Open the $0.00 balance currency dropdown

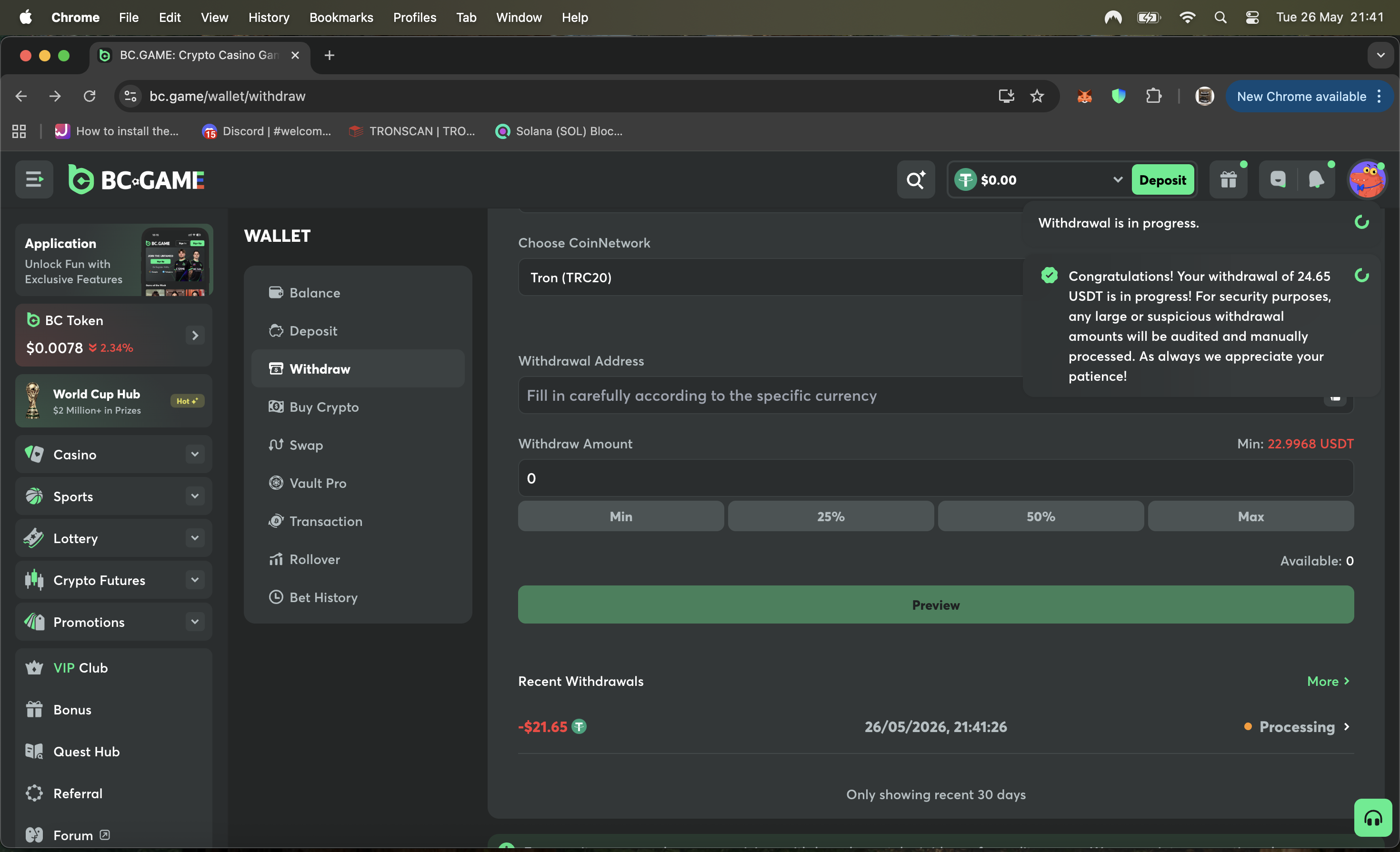pos(1039,179)
